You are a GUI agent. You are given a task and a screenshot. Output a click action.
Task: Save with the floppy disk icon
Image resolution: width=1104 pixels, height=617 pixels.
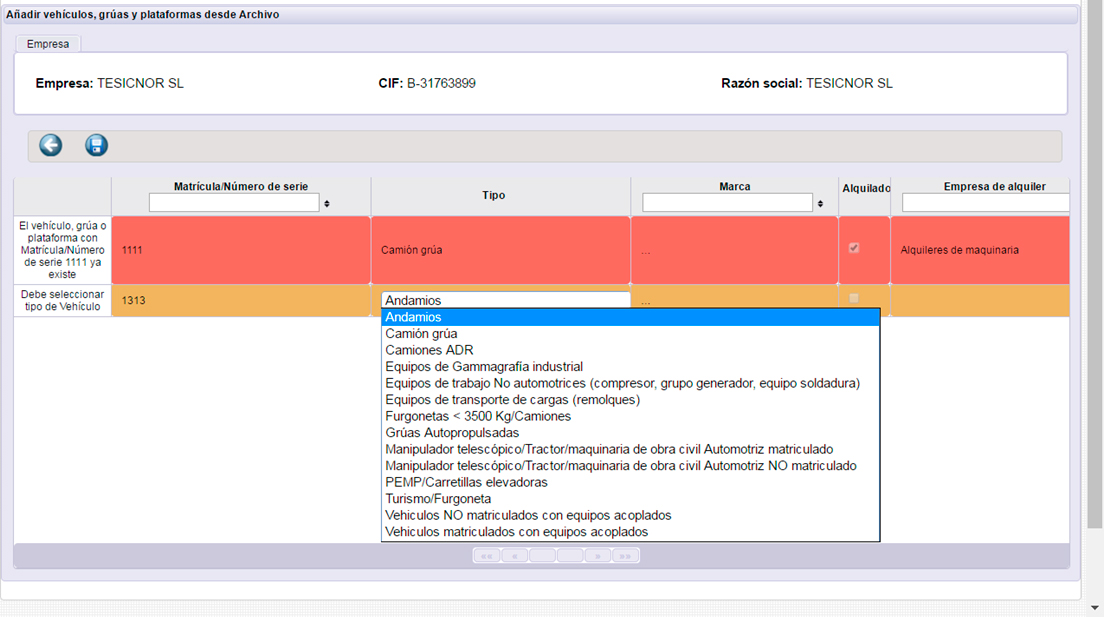pyautogui.click(x=96, y=145)
